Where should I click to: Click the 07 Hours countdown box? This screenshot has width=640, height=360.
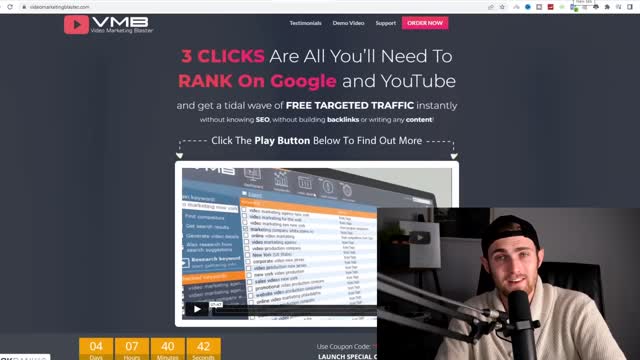click(x=132, y=349)
